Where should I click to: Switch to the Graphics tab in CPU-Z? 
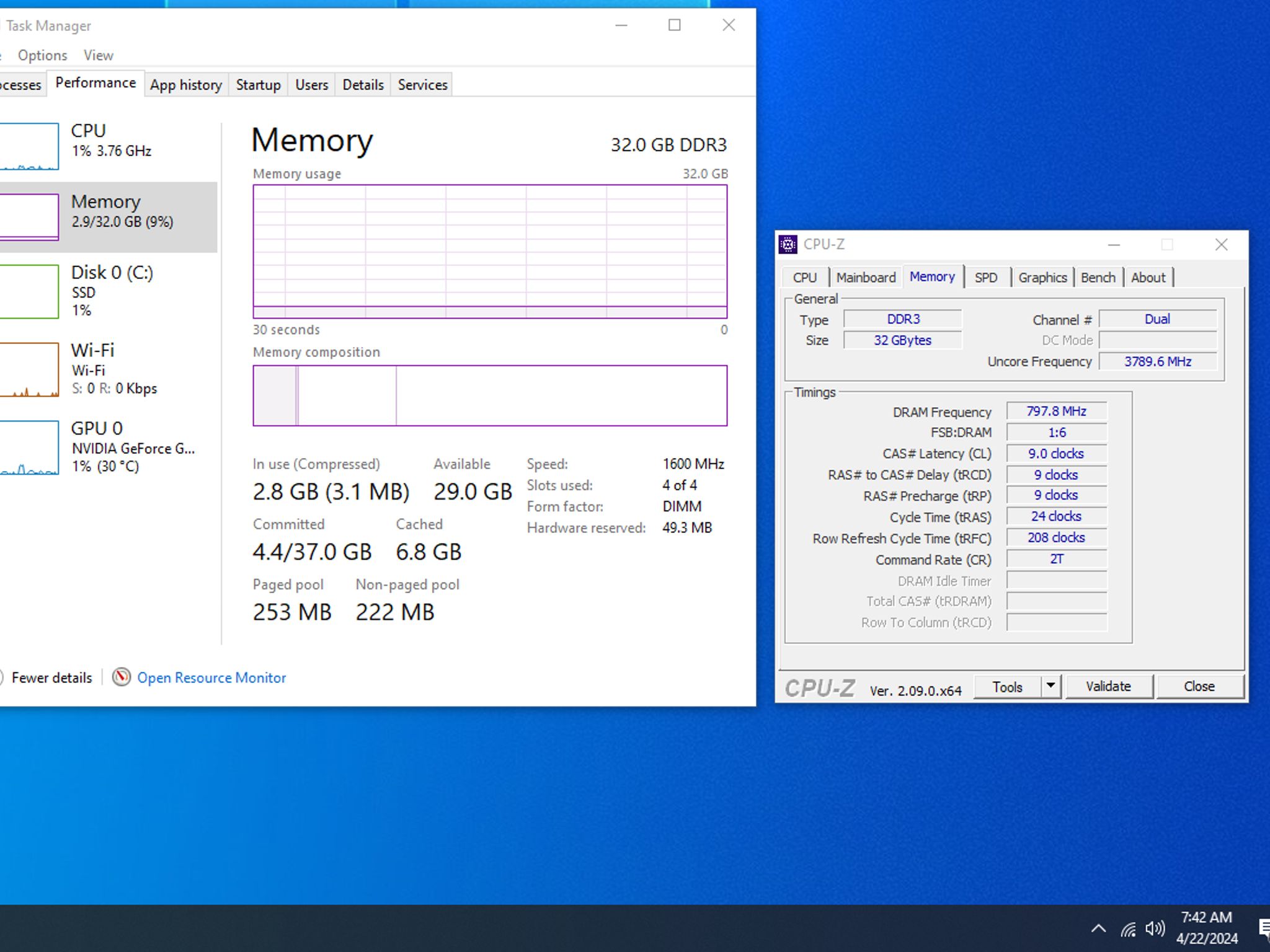[x=1042, y=278]
